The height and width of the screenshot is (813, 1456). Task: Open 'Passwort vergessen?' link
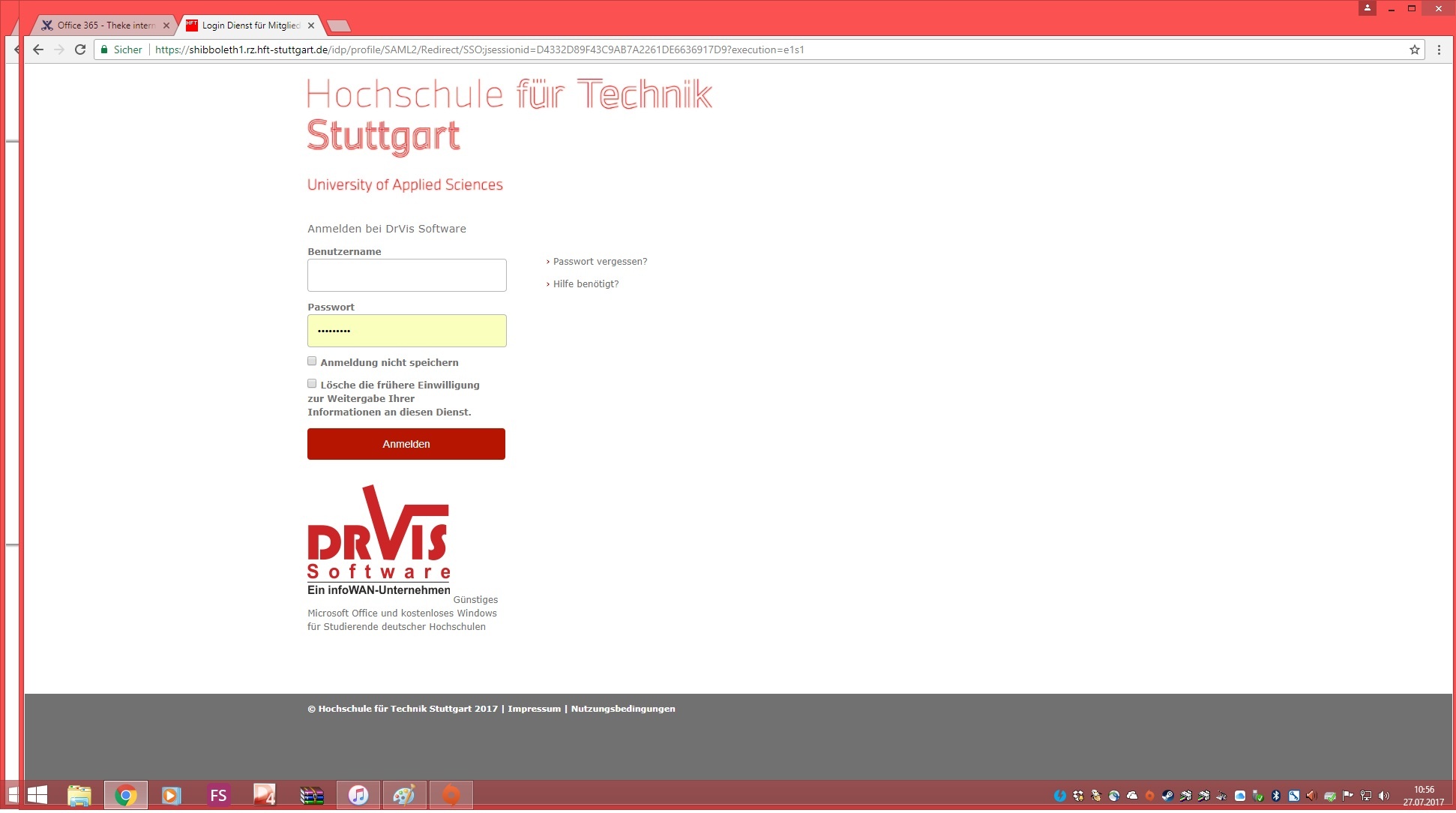click(x=599, y=262)
